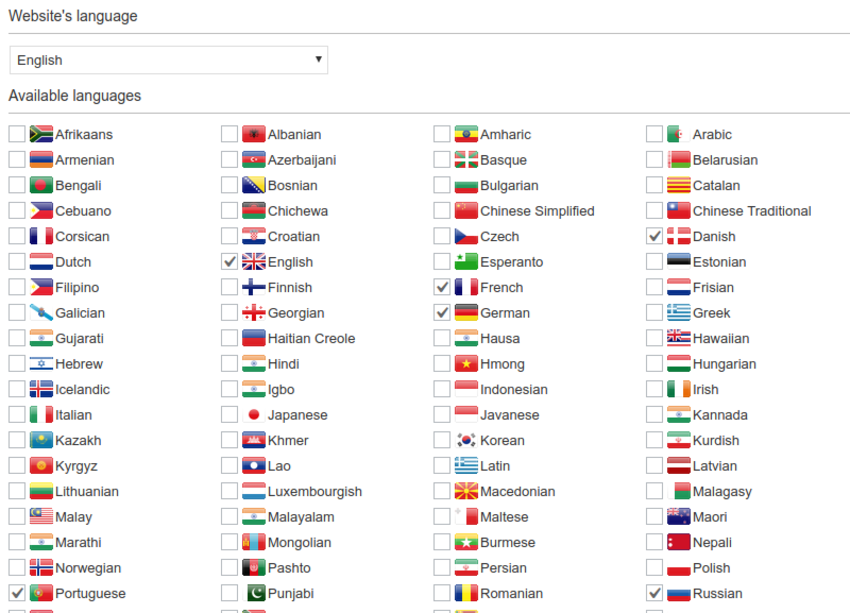Click the Malagasy label
The height and width of the screenshot is (613, 850).
pos(722,492)
